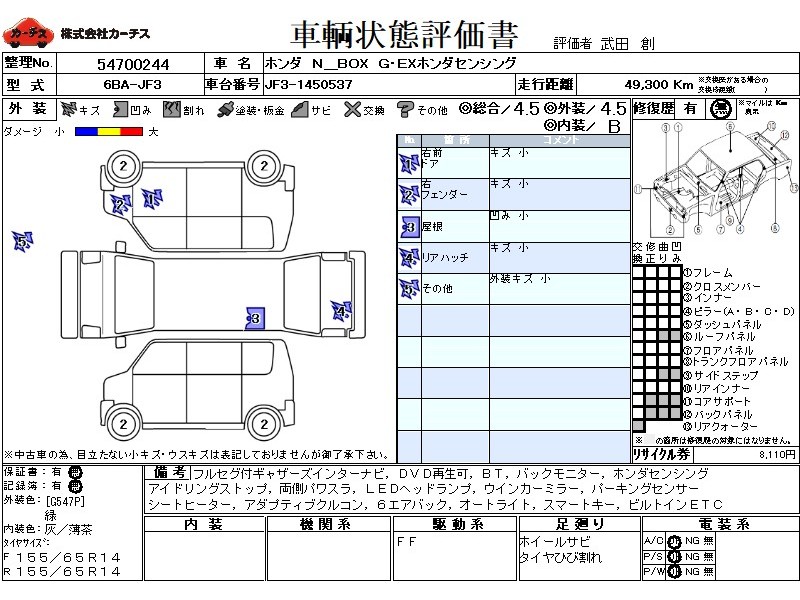The image size is (800, 600).
Task: Select the 凹み dent legend icon
Action: 120,109
